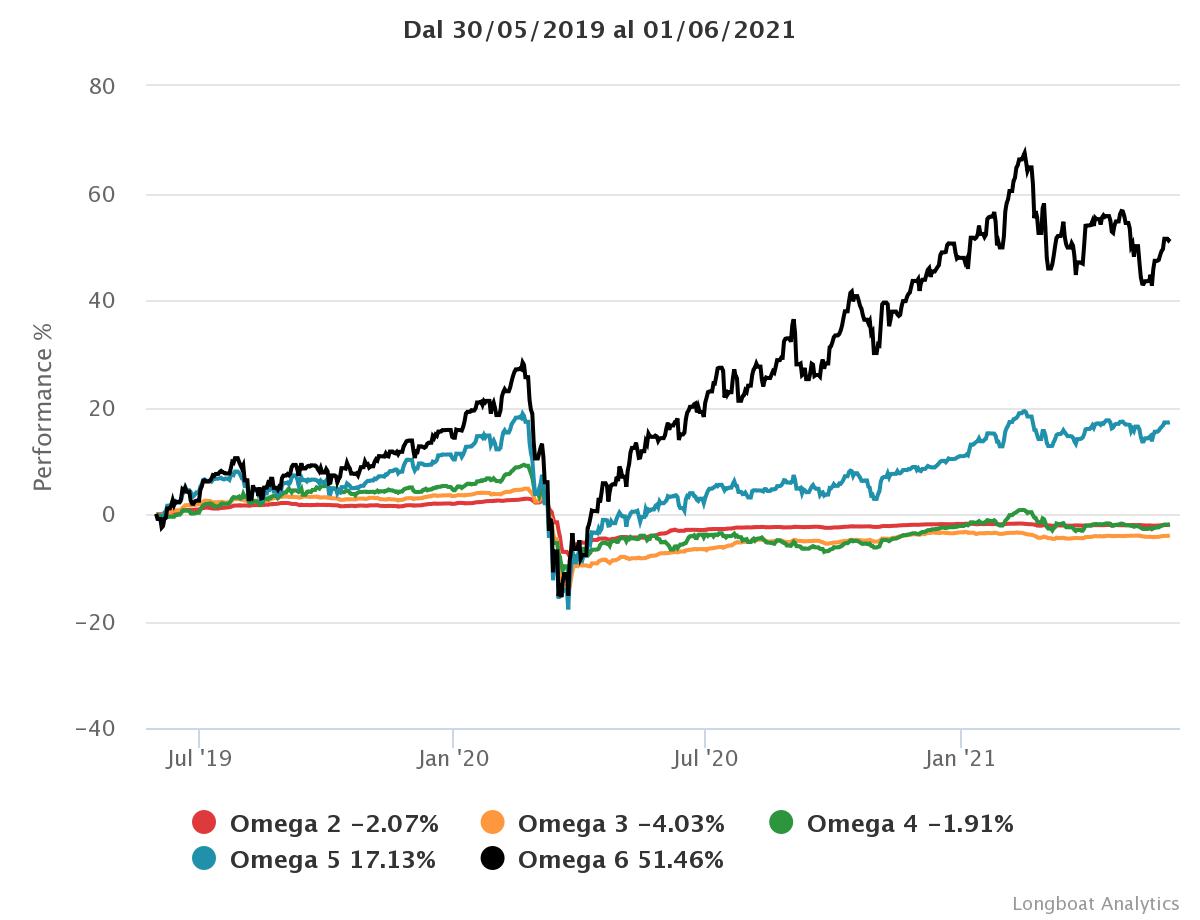Click the teal Omega 5 legend marker
Screen dimensions: 1200x920
point(204,859)
